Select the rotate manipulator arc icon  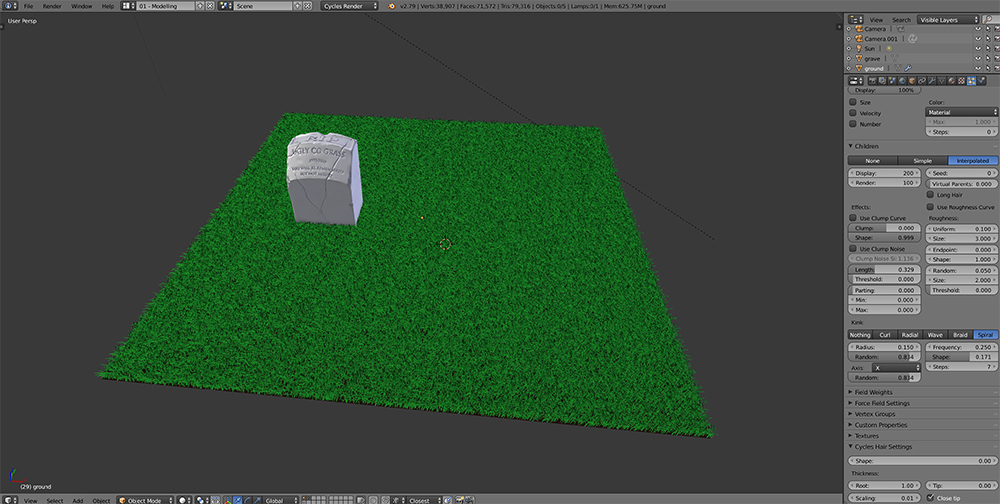(247, 500)
